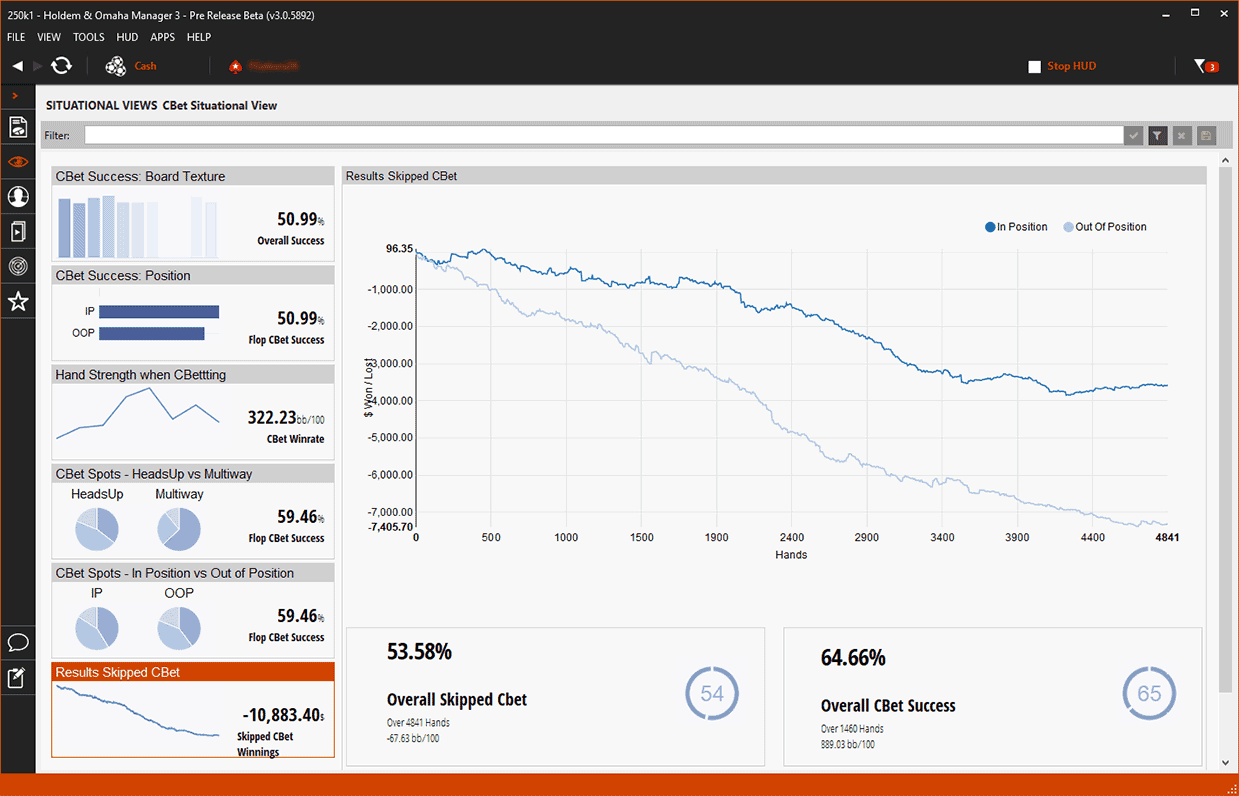
Task: Open the active filters funnel with badge
Action: coord(1205,66)
